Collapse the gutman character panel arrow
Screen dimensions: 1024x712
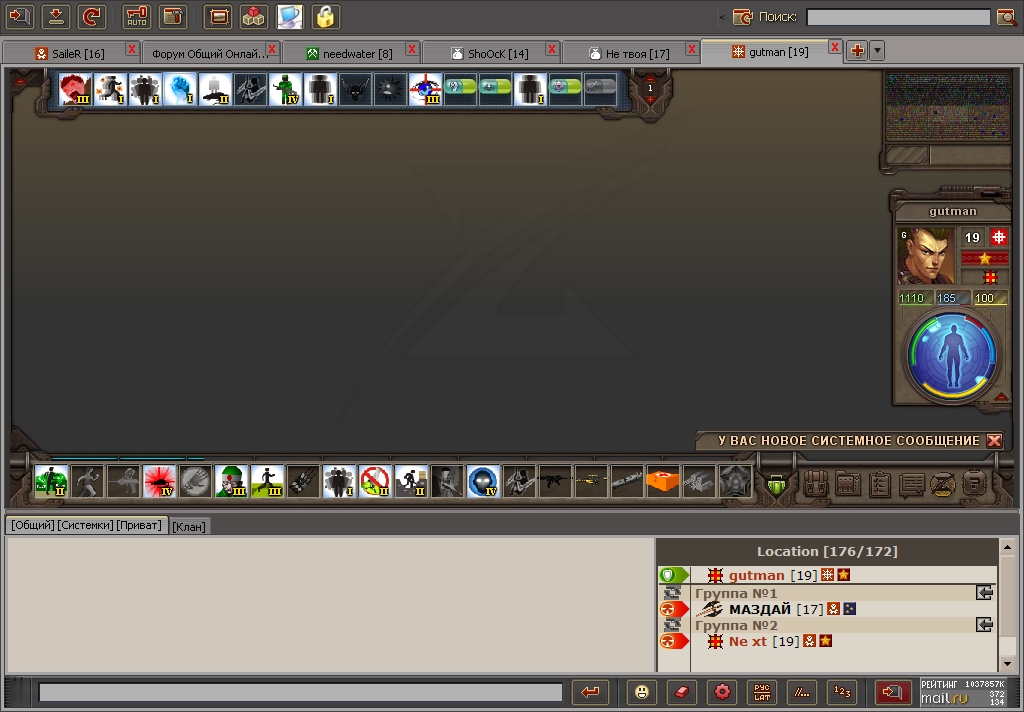1000,397
